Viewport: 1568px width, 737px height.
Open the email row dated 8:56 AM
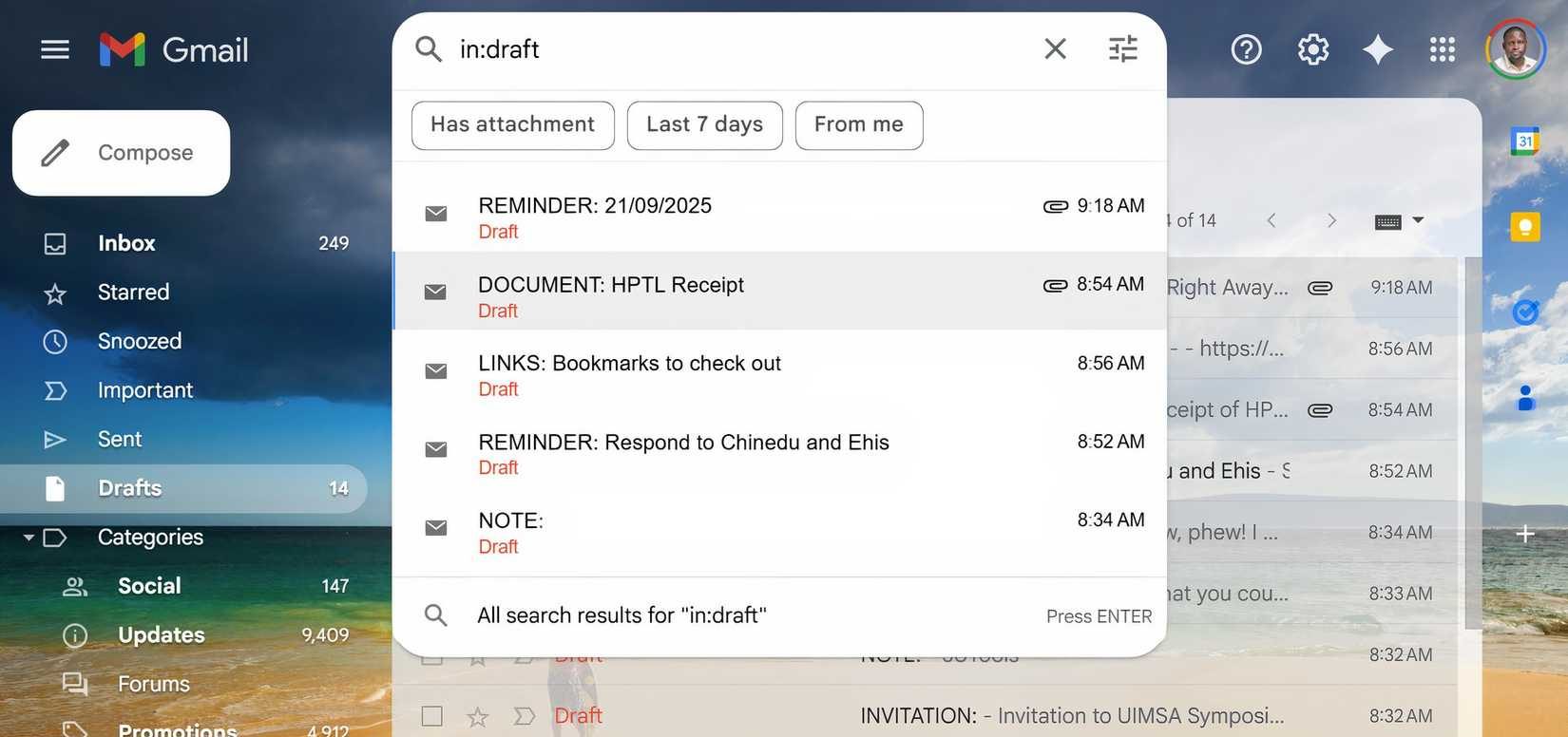(x=1311, y=350)
